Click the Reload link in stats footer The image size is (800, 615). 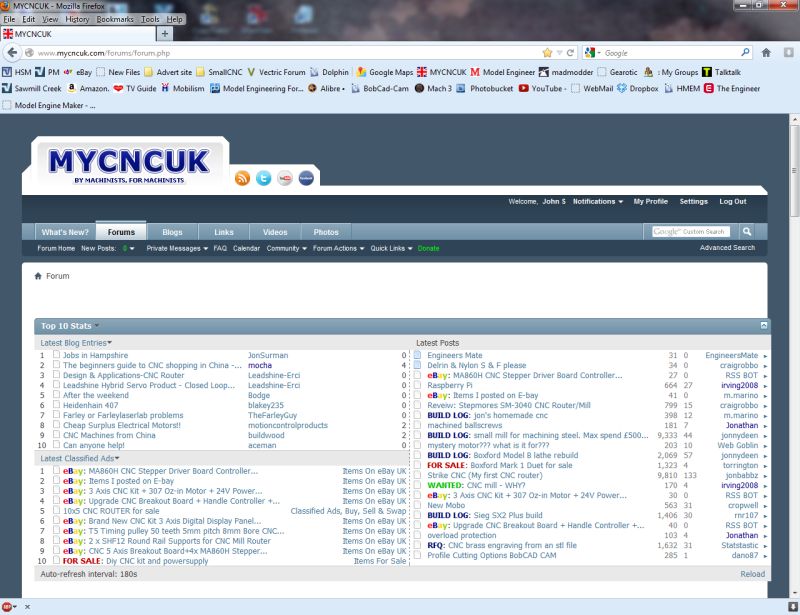752,574
